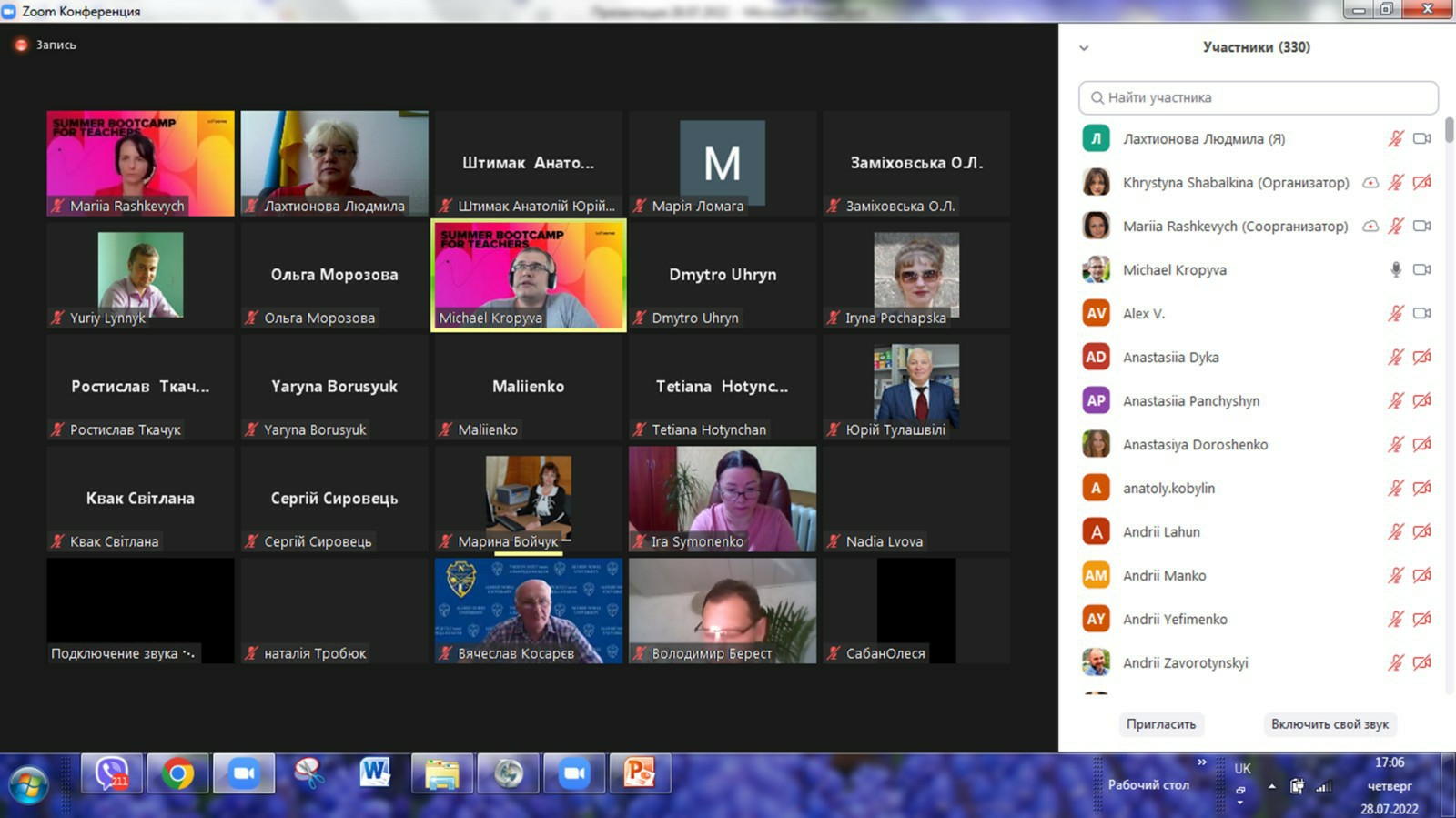Click the Пригласить button
This screenshot has width=1456, height=818.
pyautogui.click(x=1160, y=724)
